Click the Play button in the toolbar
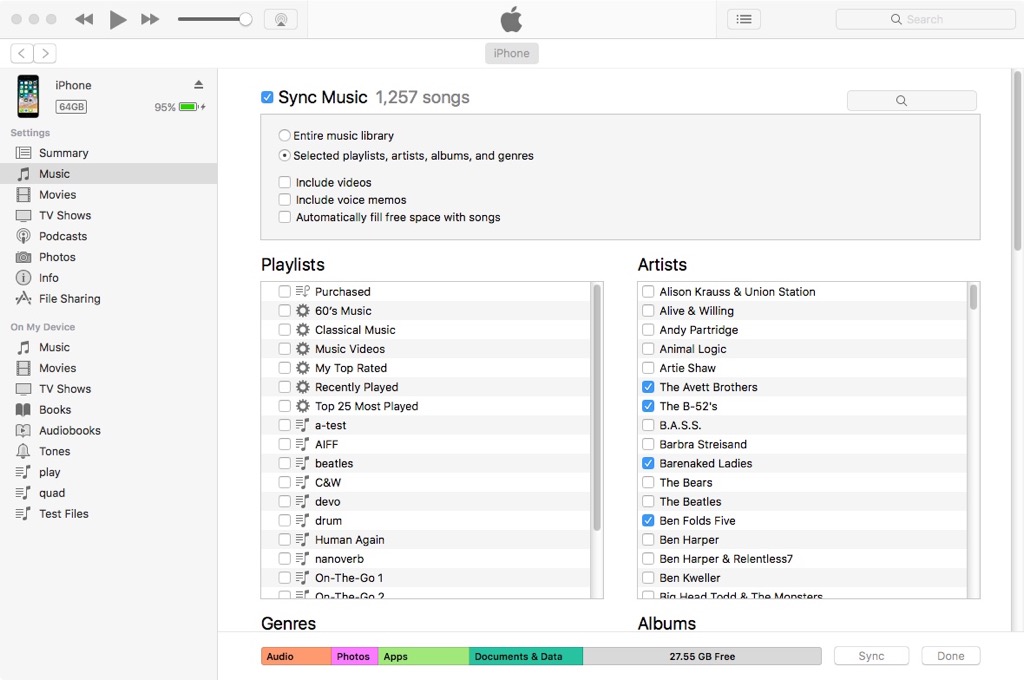The width and height of the screenshot is (1024, 680). click(118, 19)
